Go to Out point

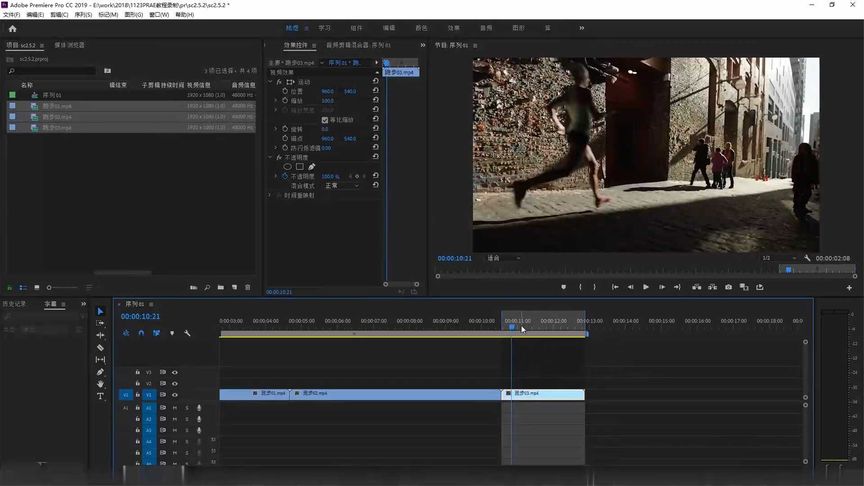[x=677, y=287]
